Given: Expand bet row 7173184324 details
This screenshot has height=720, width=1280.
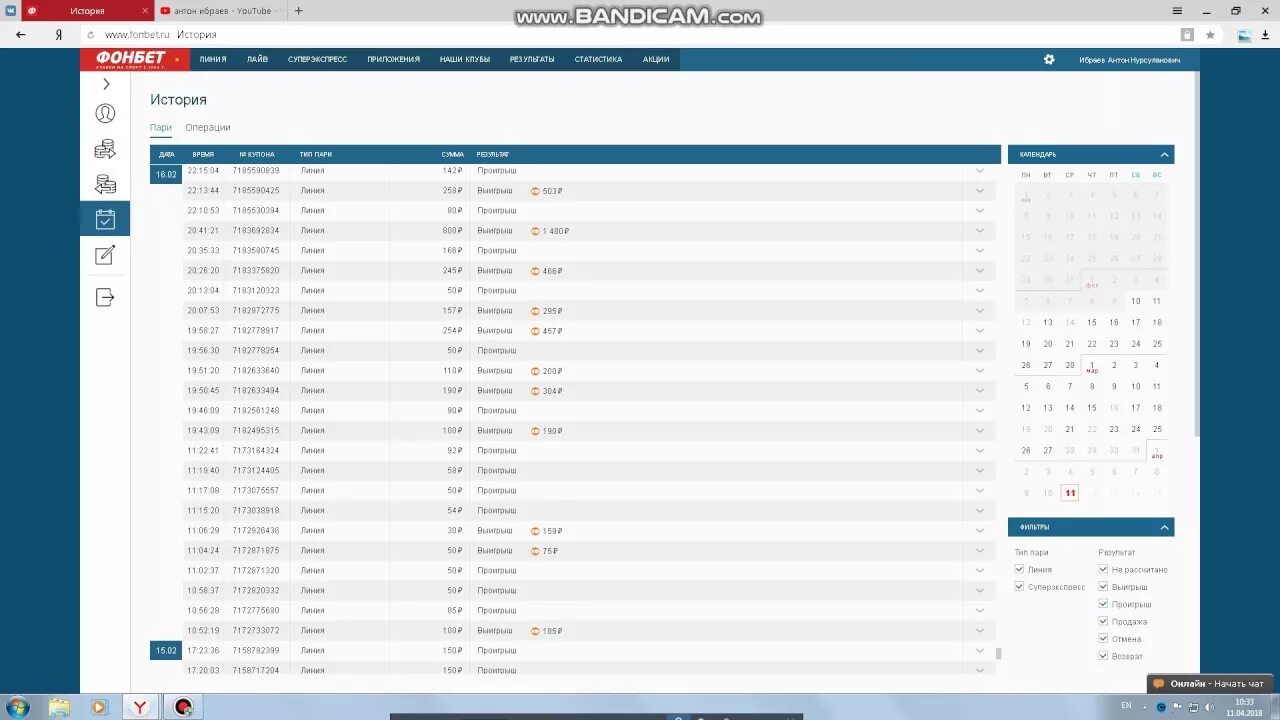Looking at the screenshot, I should click(x=980, y=451).
